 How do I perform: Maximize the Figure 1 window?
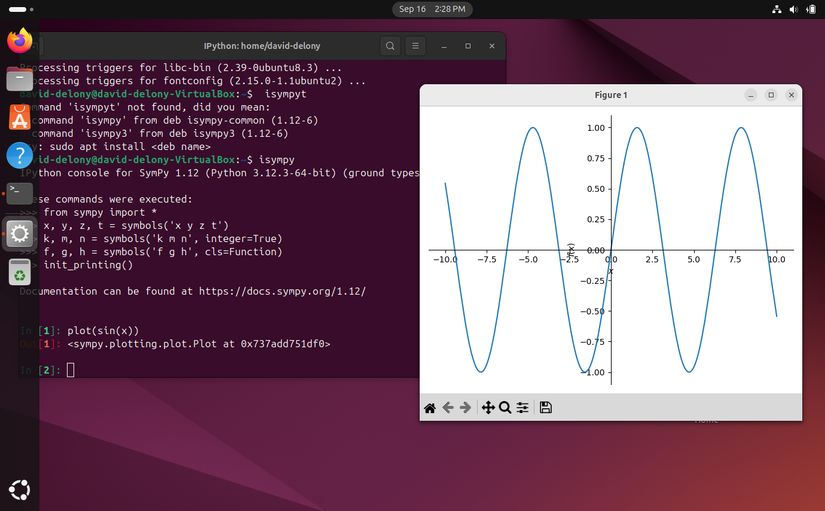pos(771,95)
